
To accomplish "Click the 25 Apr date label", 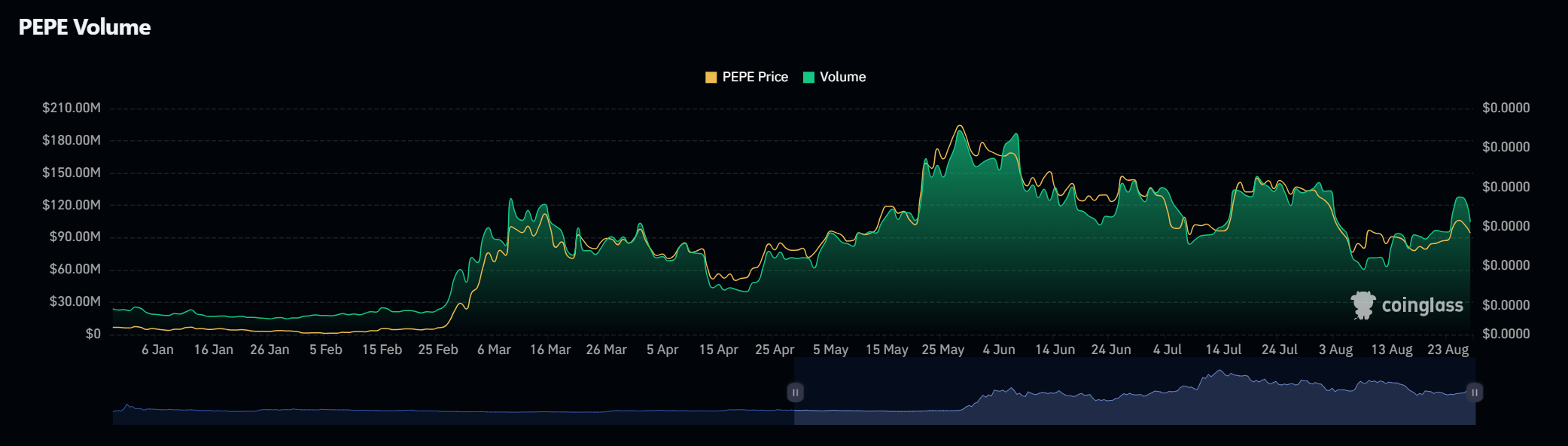I will 775,350.
